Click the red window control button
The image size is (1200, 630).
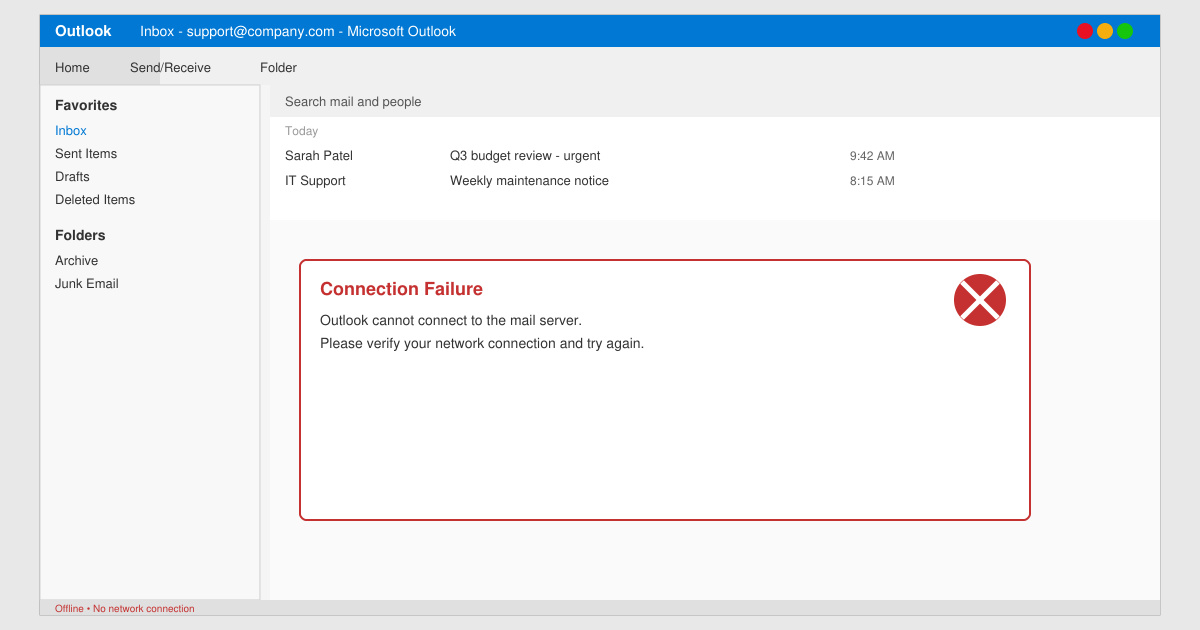(x=1085, y=31)
